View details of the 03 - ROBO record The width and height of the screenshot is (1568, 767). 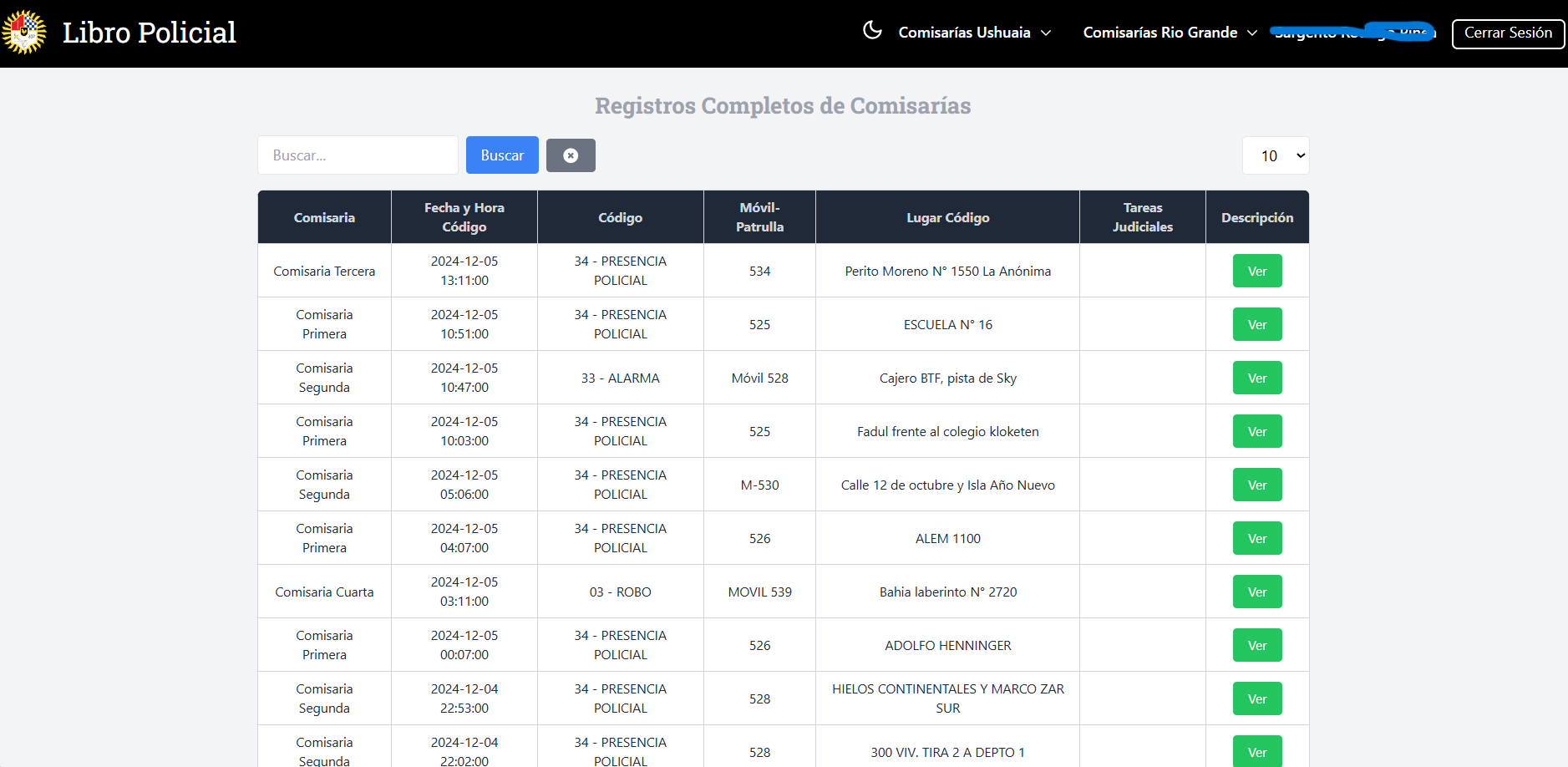1256,592
